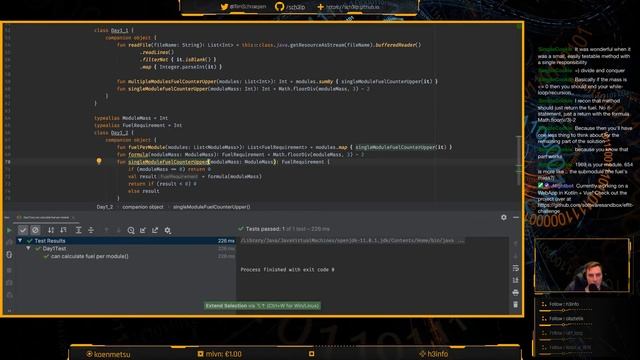This screenshot has height=360, width=640.
Task: Click the streamer webcam thumbnail
Action: pyautogui.click(x=582, y=265)
